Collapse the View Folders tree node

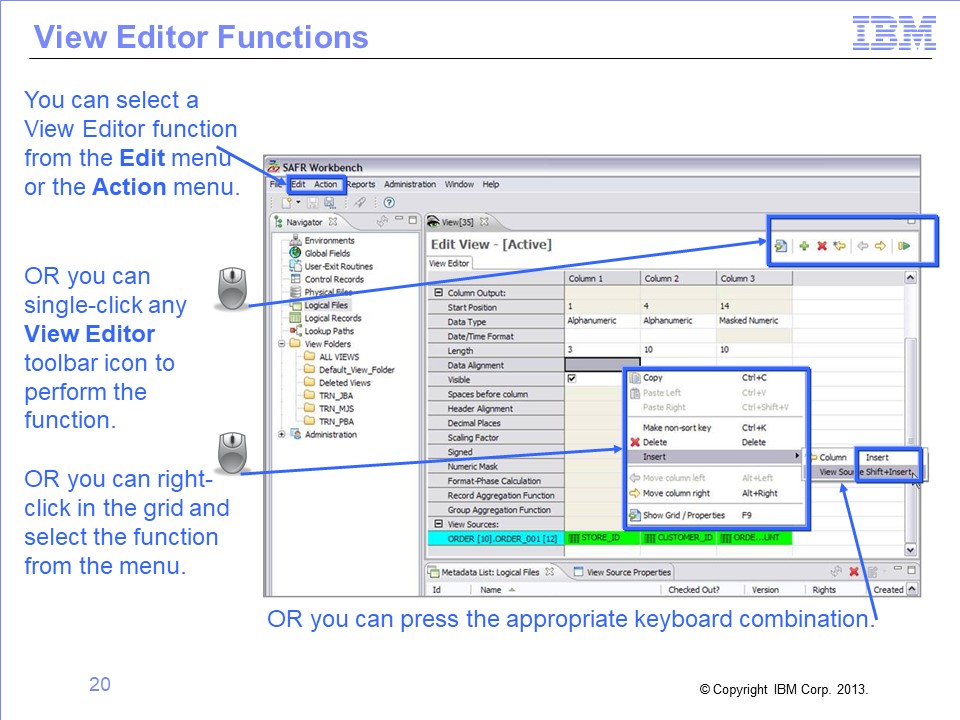tap(282, 343)
